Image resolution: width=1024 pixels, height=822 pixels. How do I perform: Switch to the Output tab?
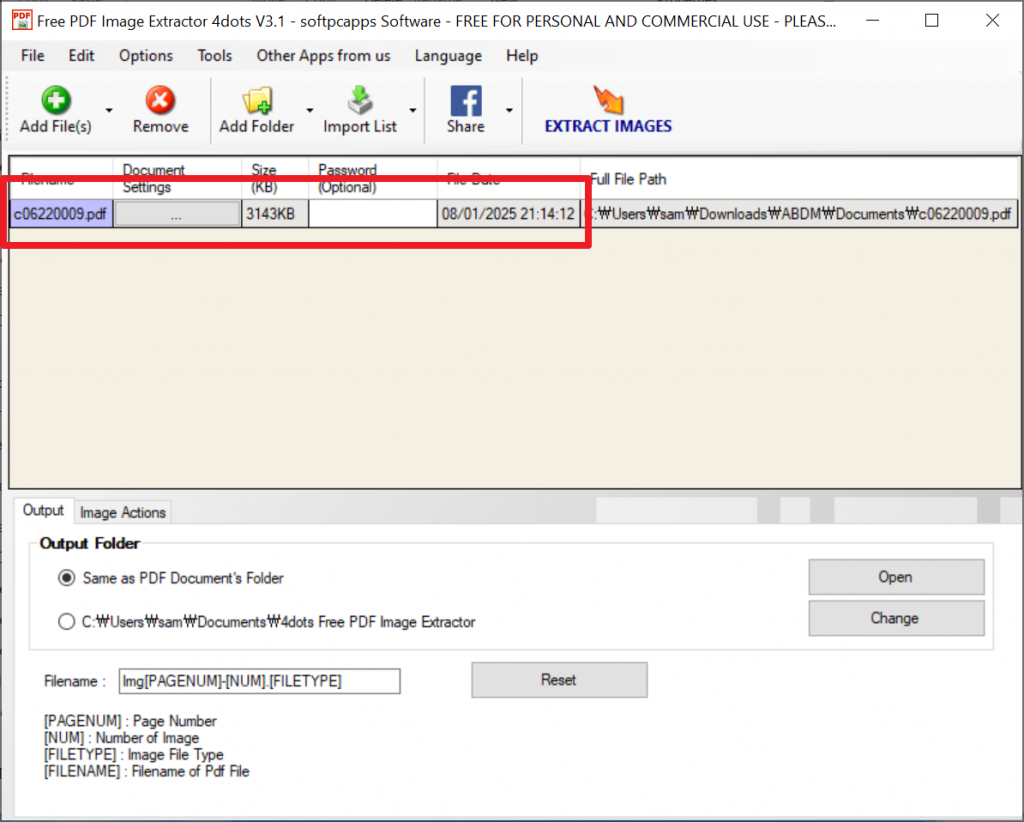pyautogui.click(x=43, y=511)
